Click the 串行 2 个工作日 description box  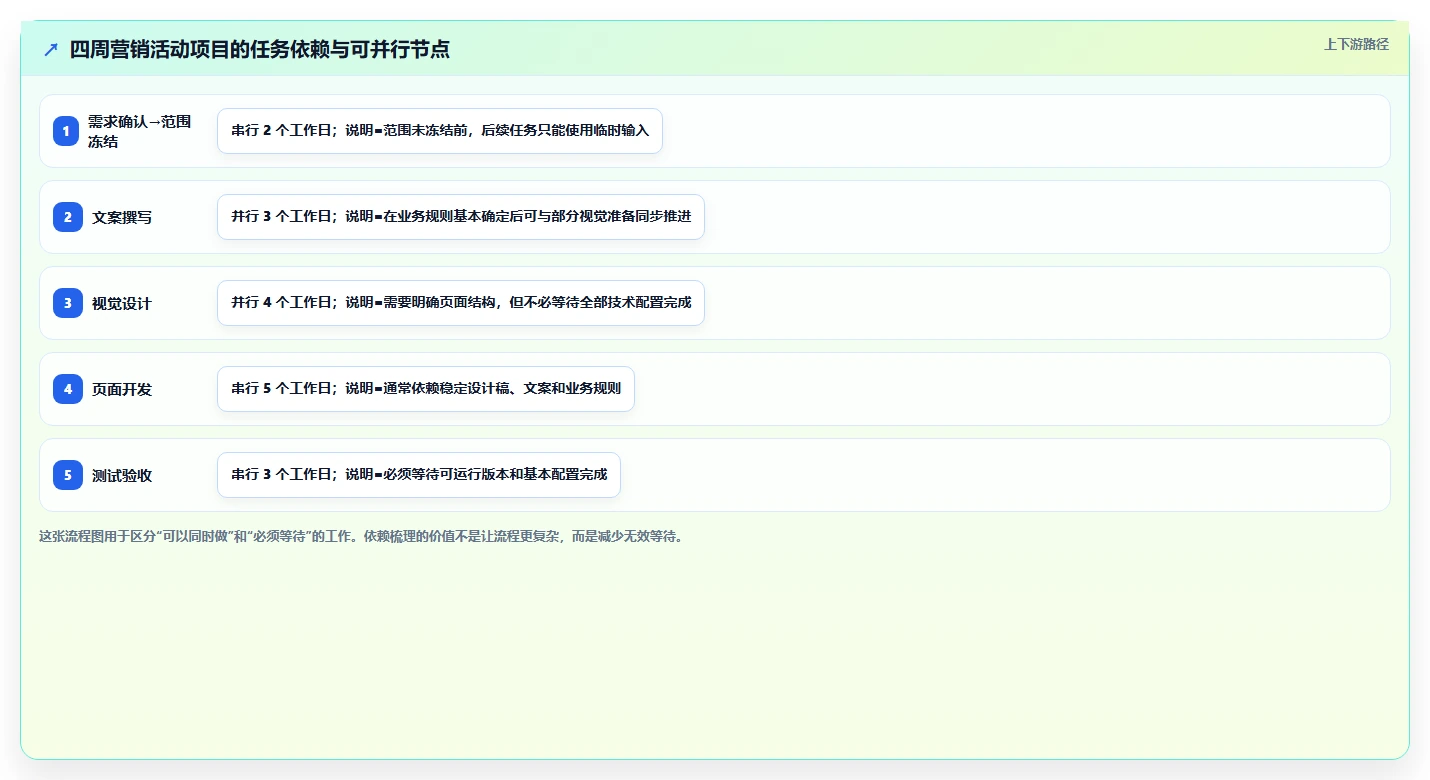[x=440, y=131]
